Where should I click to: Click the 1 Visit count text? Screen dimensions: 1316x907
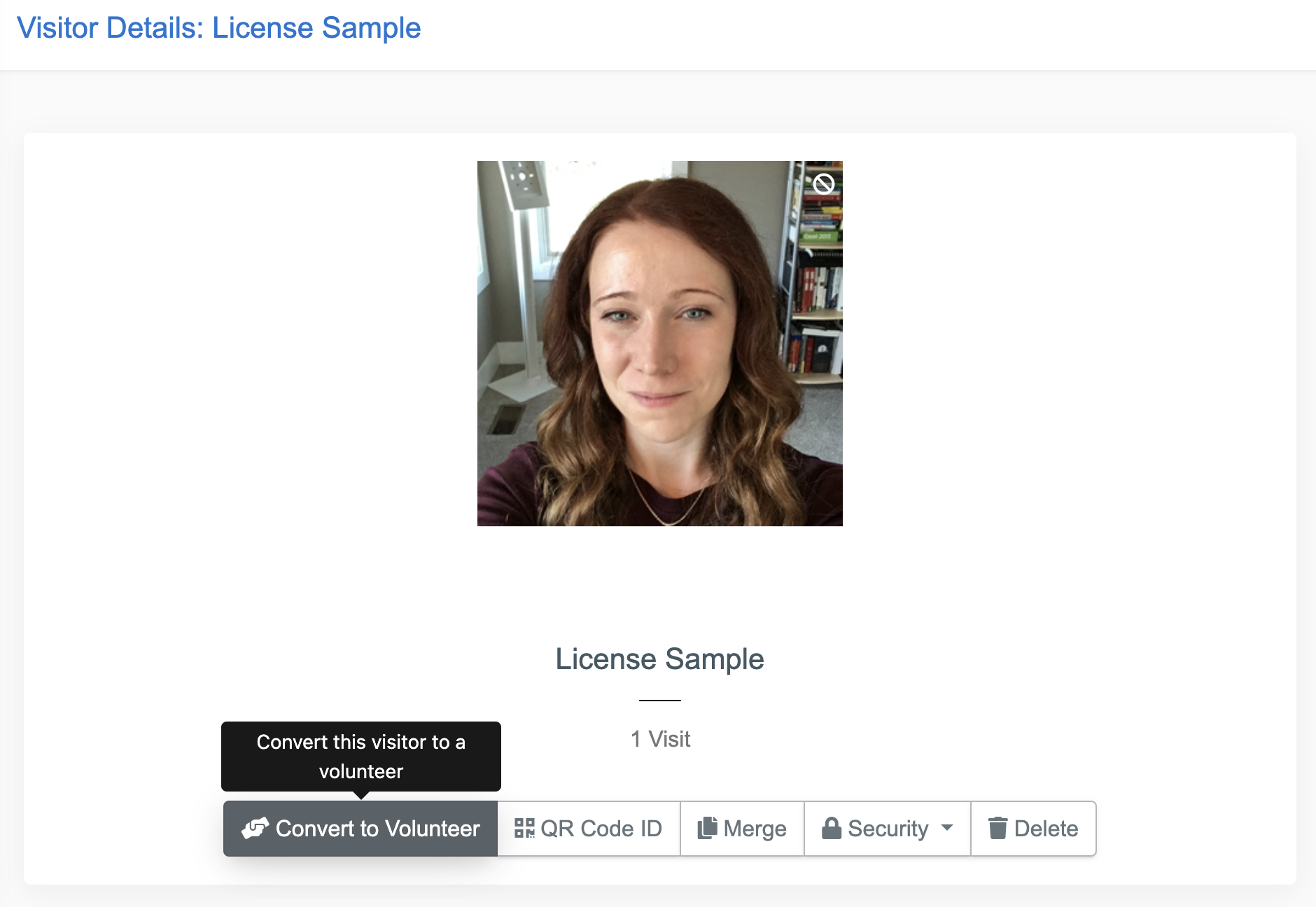[660, 739]
